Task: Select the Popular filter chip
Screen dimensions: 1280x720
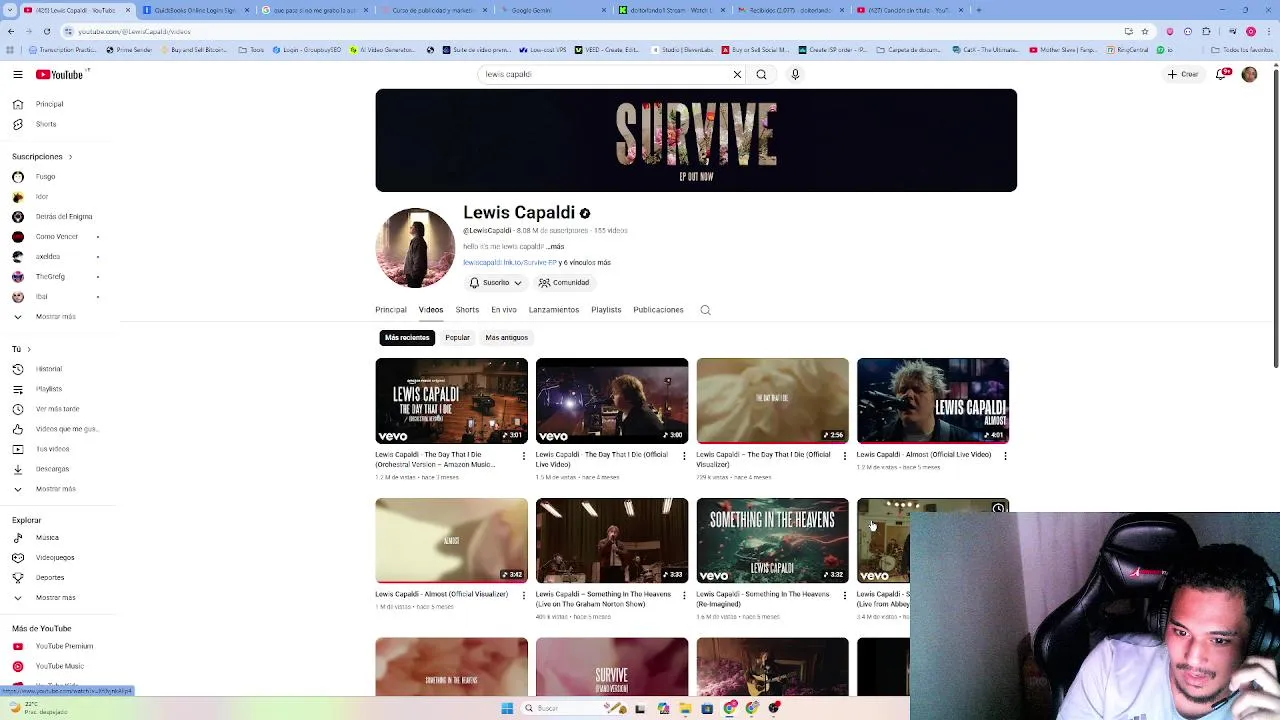Action: pyautogui.click(x=457, y=338)
